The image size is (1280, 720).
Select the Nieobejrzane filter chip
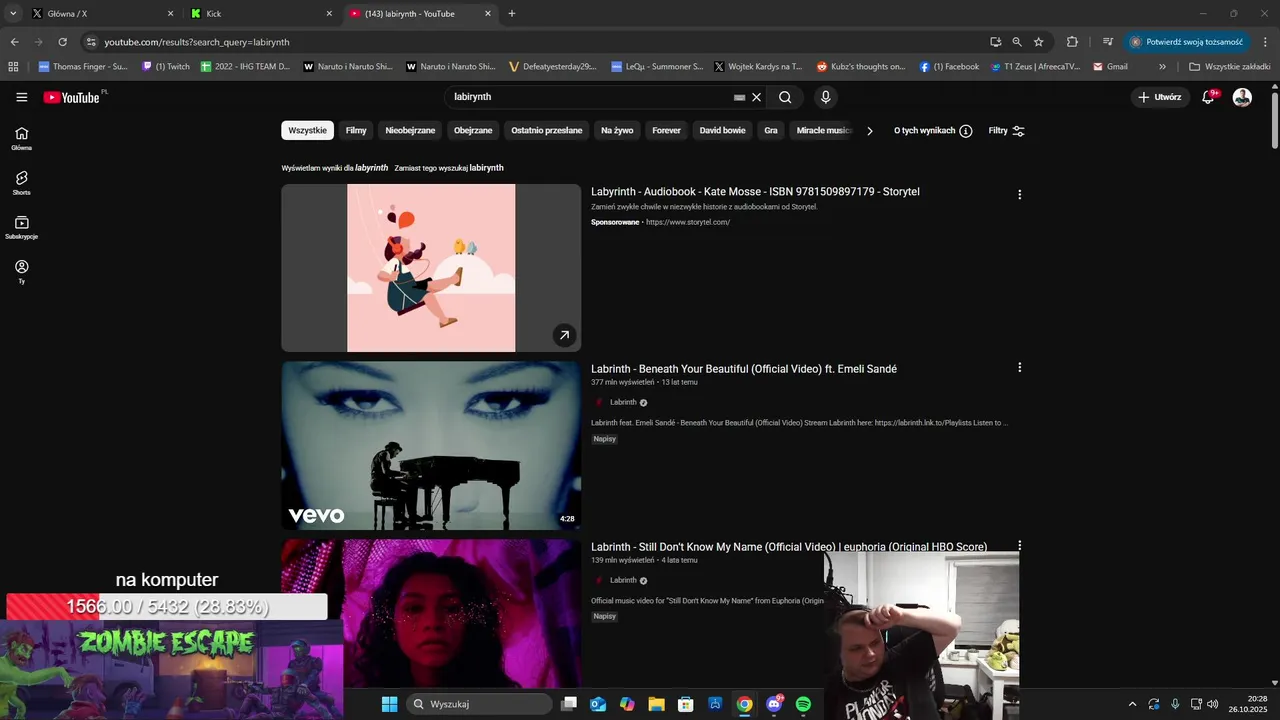(x=410, y=131)
